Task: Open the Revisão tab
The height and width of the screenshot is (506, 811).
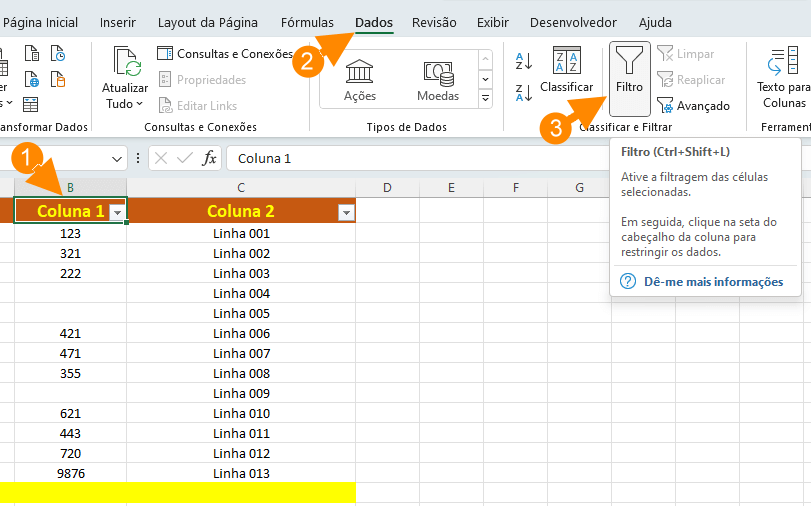Action: coord(434,23)
